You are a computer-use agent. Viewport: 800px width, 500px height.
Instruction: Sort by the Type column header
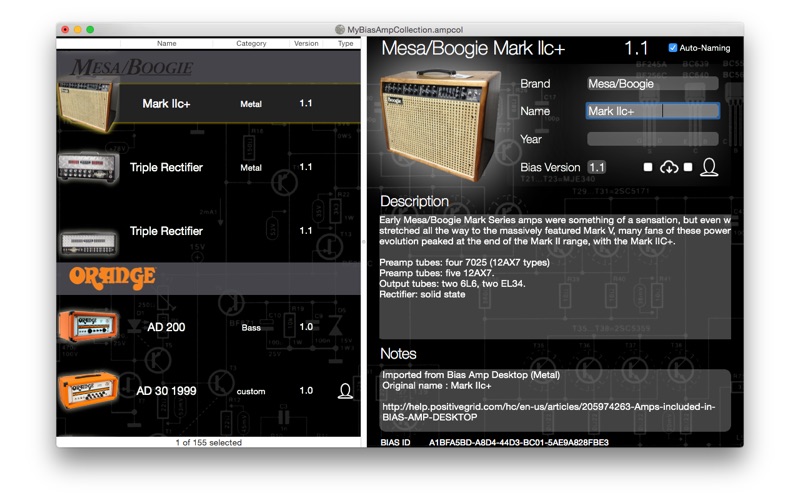pos(345,43)
